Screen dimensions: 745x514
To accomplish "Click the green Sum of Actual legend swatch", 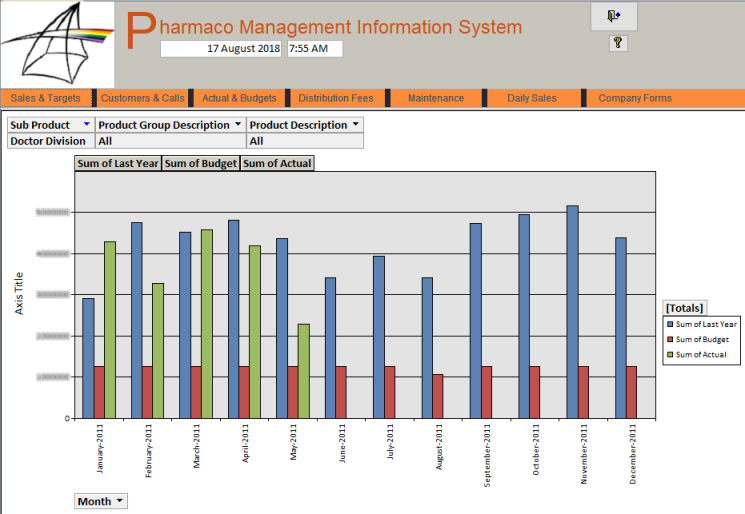I will click(x=670, y=355).
